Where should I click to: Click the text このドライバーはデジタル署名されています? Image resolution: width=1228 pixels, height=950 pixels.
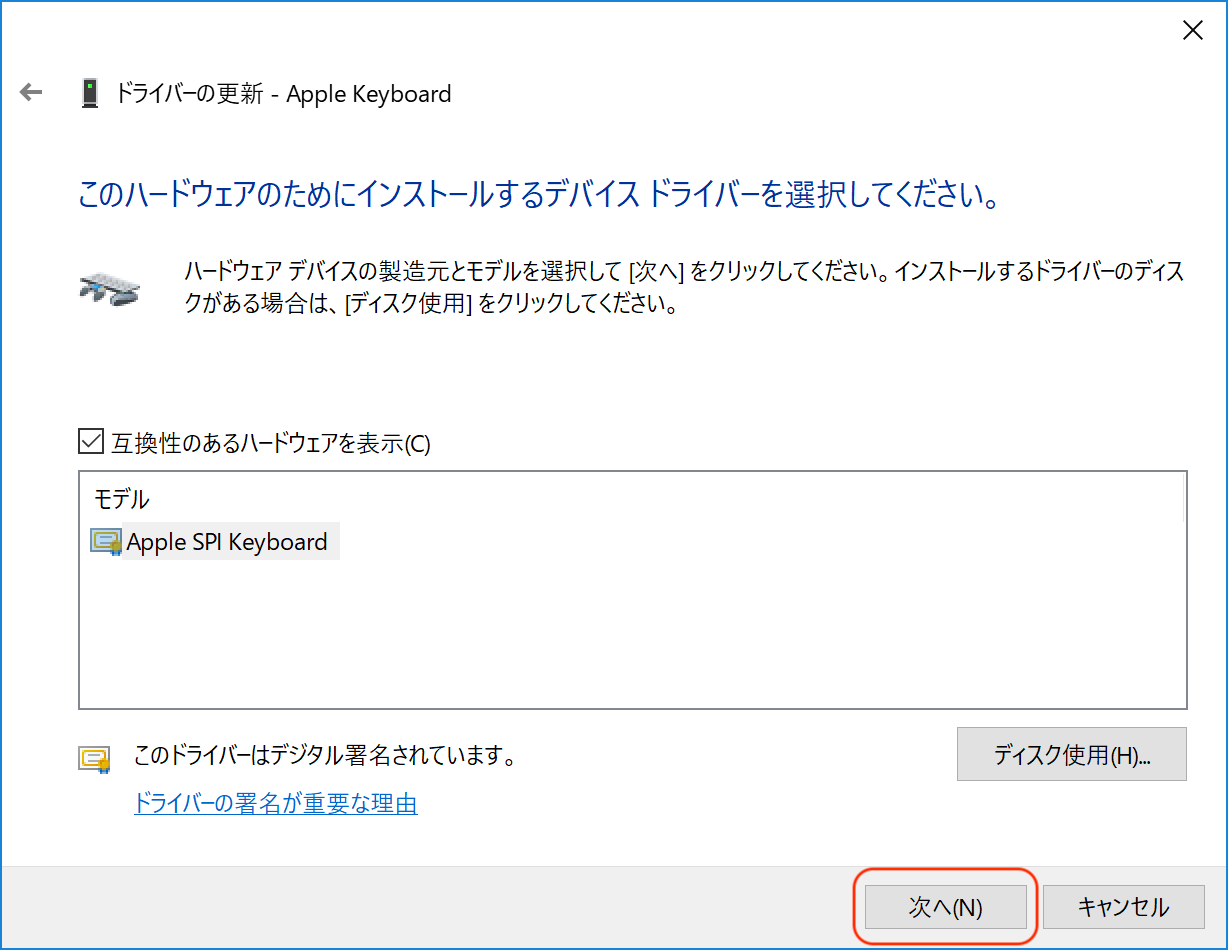click(x=325, y=755)
